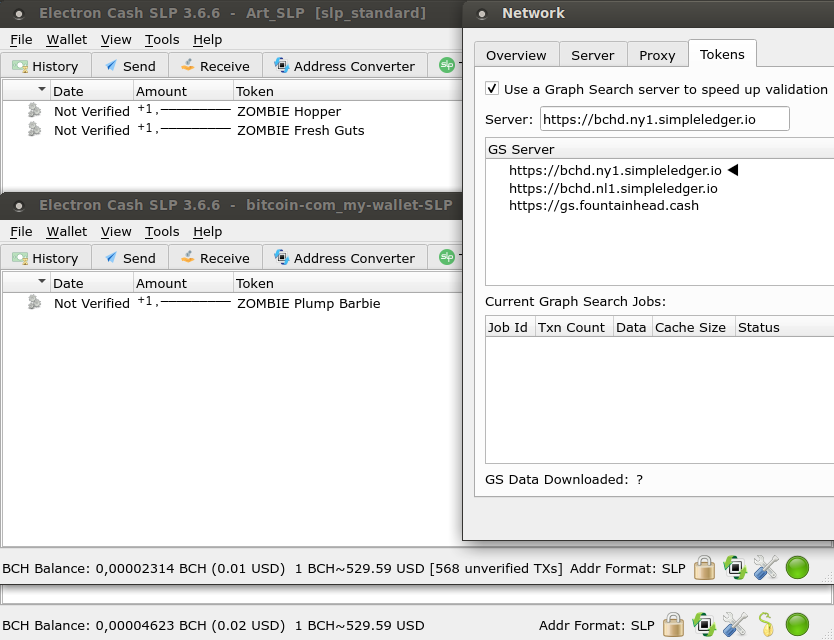Screen dimensions: 834x640
Task: Click Graph Search Server URL input field
Action: (665, 119)
